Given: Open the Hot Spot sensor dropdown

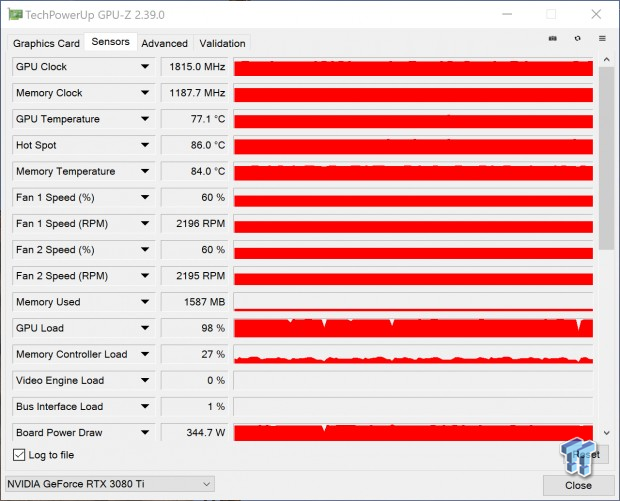Looking at the screenshot, I should [145, 145].
